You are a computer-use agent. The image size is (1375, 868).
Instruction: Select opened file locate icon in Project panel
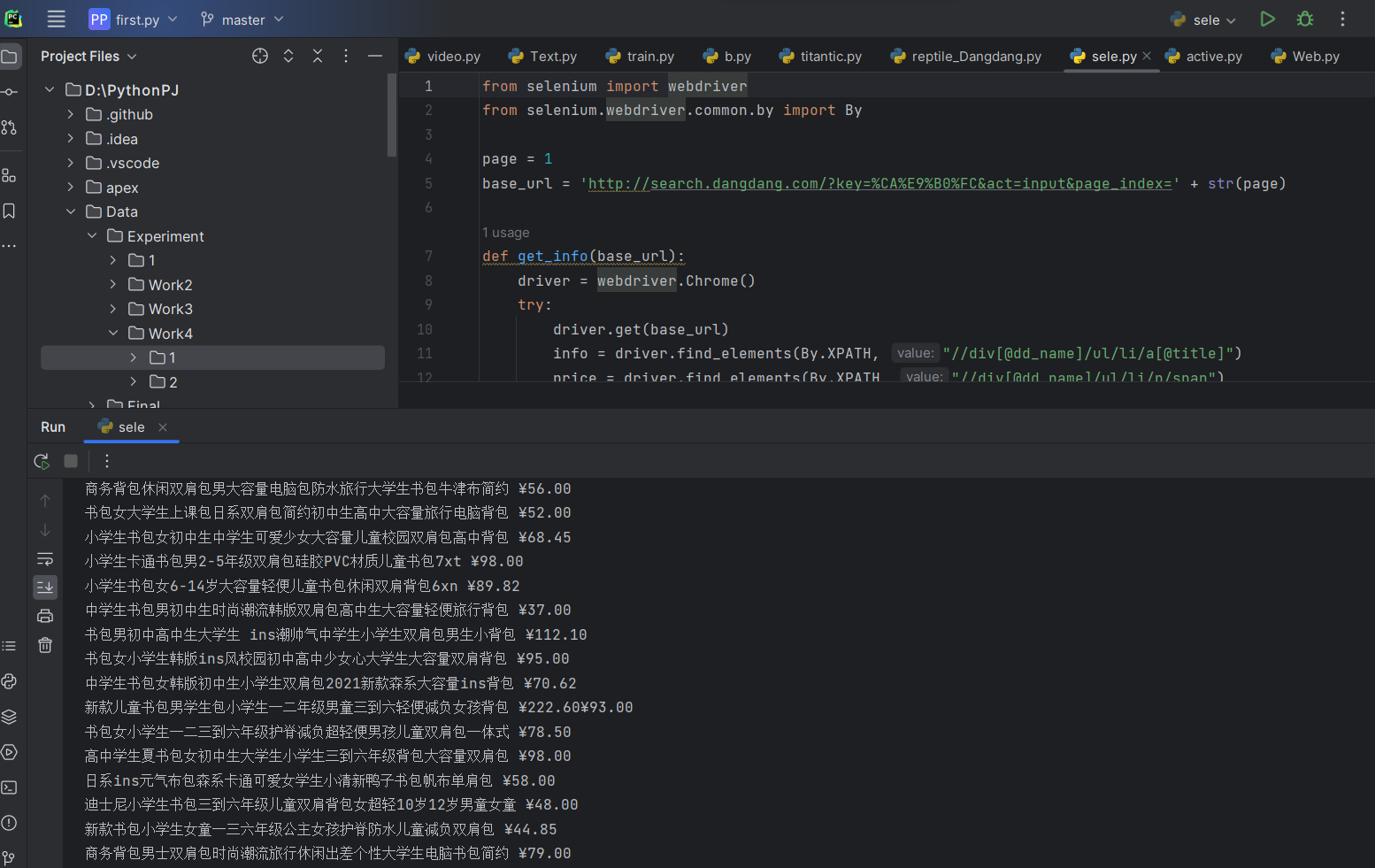tap(260, 56)
